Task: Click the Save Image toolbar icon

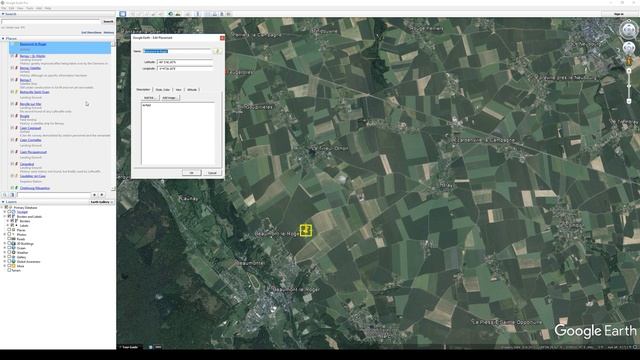Action: (x=222, y=14)
